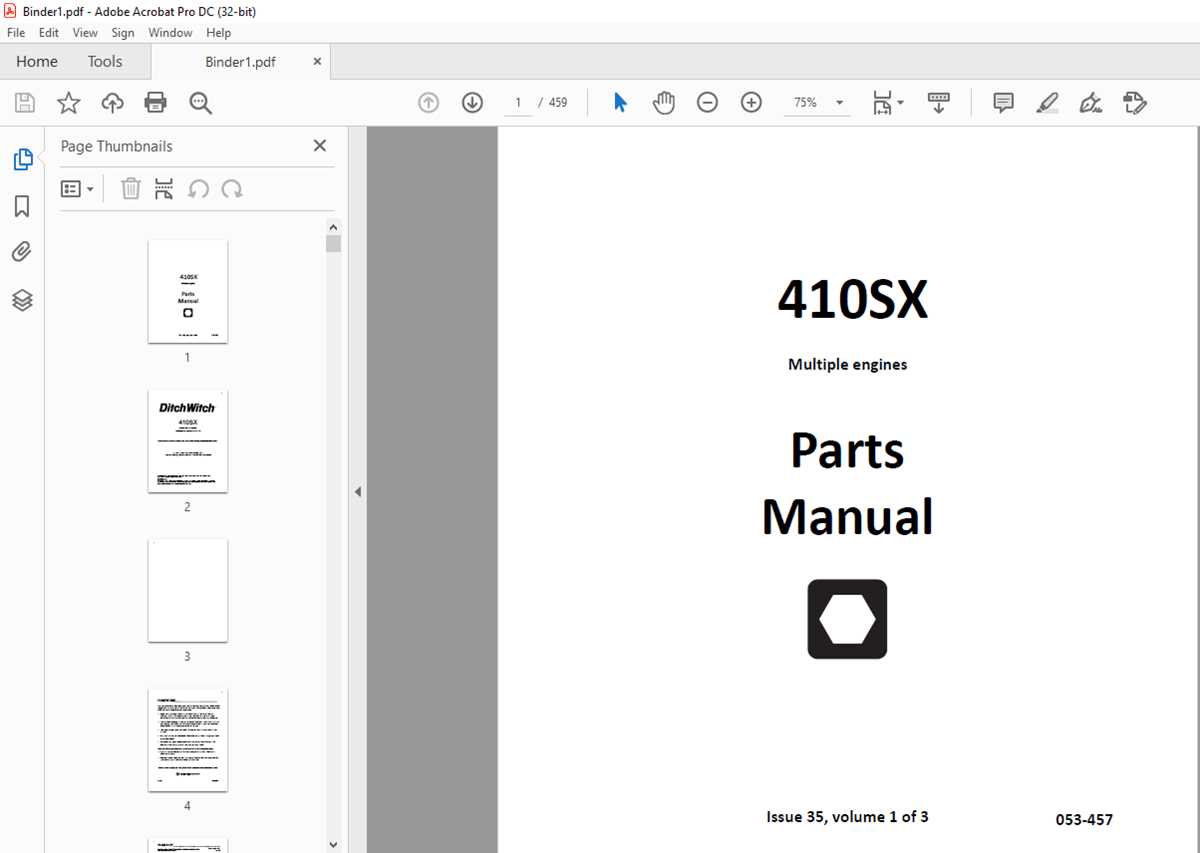Zoom in with the plus icon
Viewport: 1200px width, 853px height.
(x=751, y=103)
